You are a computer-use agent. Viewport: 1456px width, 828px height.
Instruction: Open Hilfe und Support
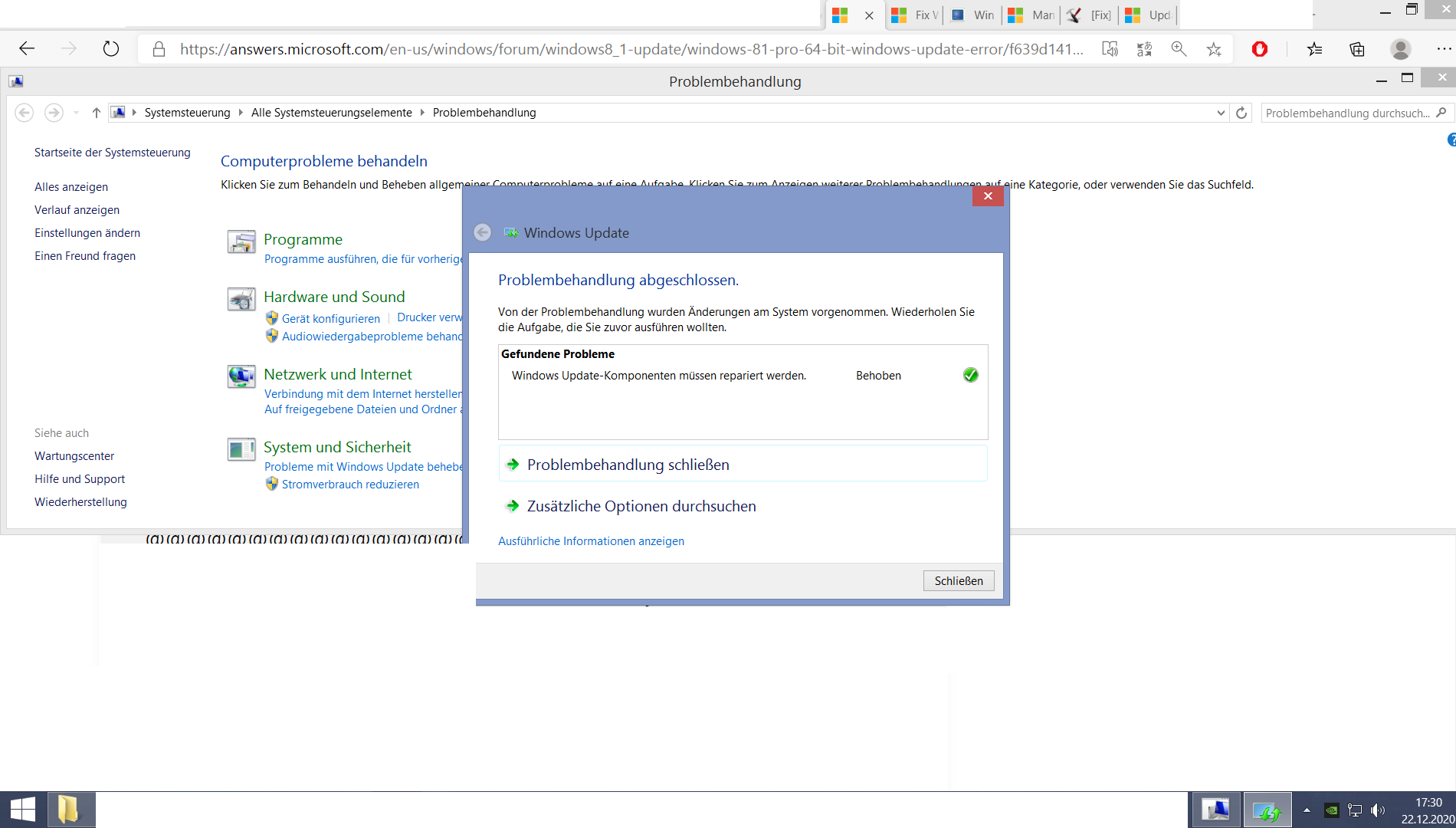tap(80, 479)
